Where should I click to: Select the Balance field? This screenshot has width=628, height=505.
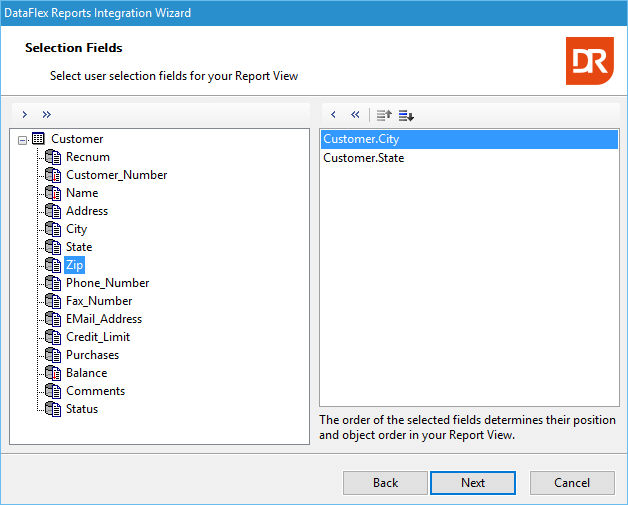pyautogui.click(x=87, y=373)
